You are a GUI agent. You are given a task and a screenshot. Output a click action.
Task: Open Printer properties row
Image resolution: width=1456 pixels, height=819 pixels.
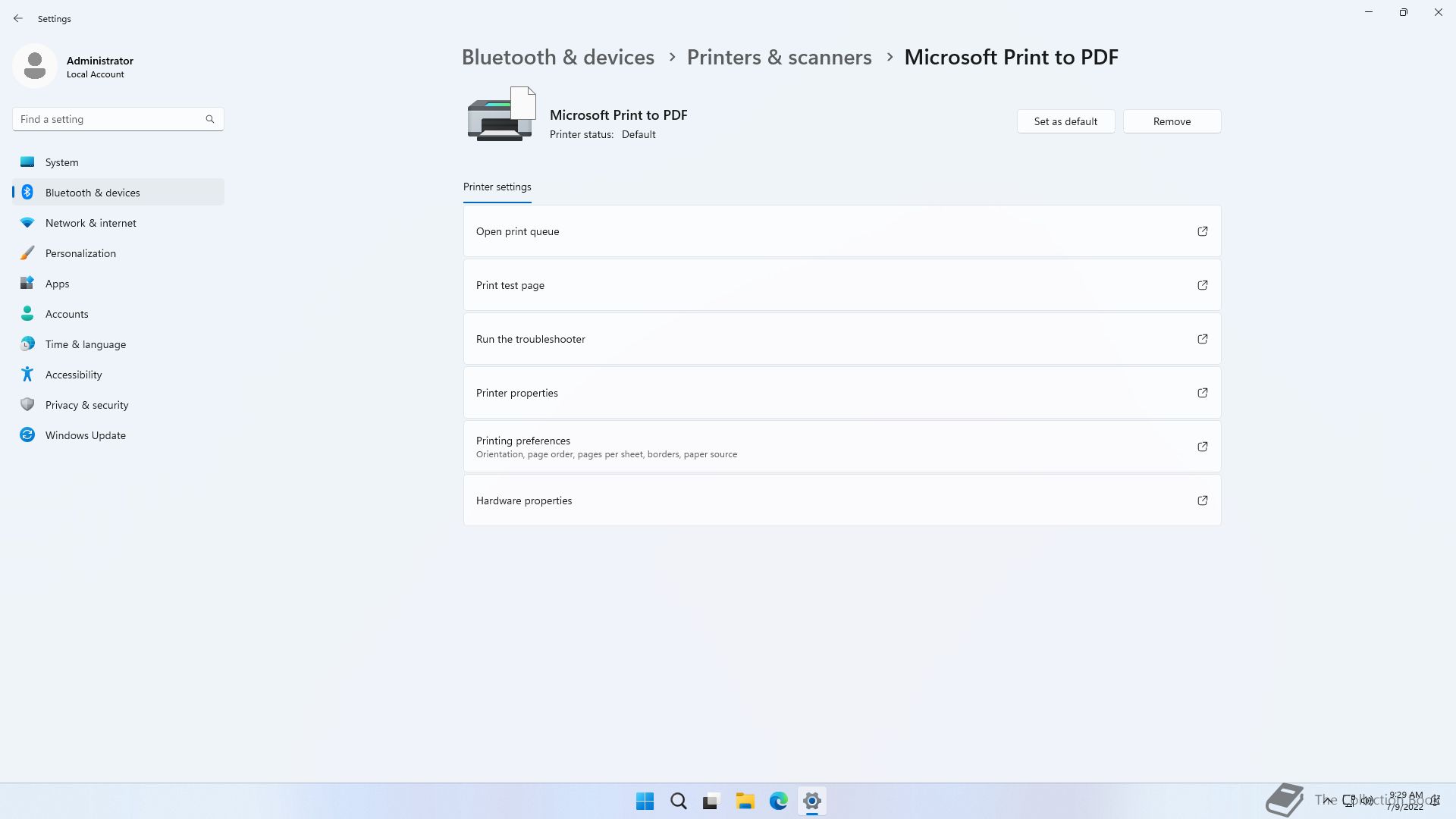(843, 393)
